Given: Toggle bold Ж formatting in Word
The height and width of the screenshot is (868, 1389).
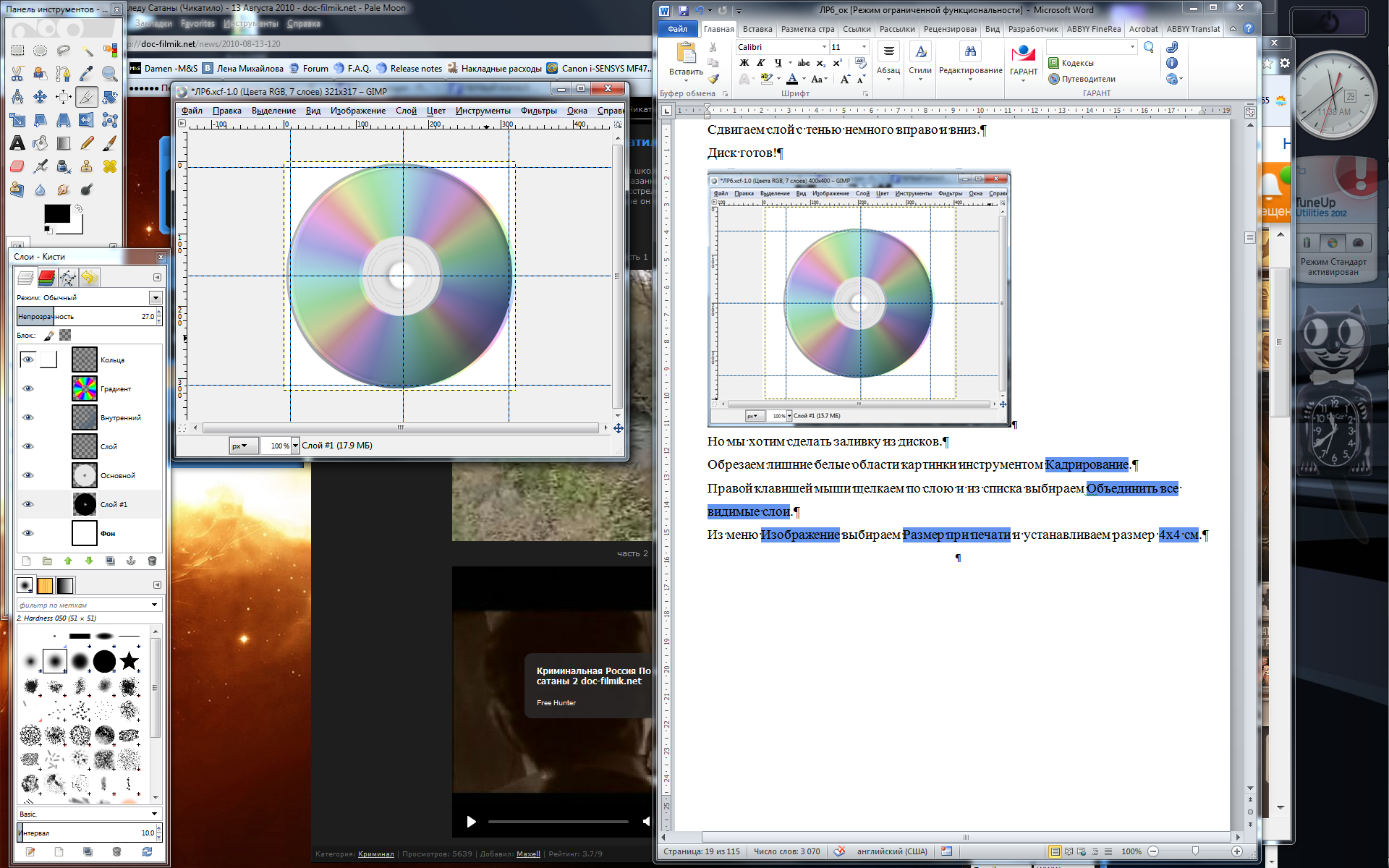Looking at the screenshot, I should point(744,63).
